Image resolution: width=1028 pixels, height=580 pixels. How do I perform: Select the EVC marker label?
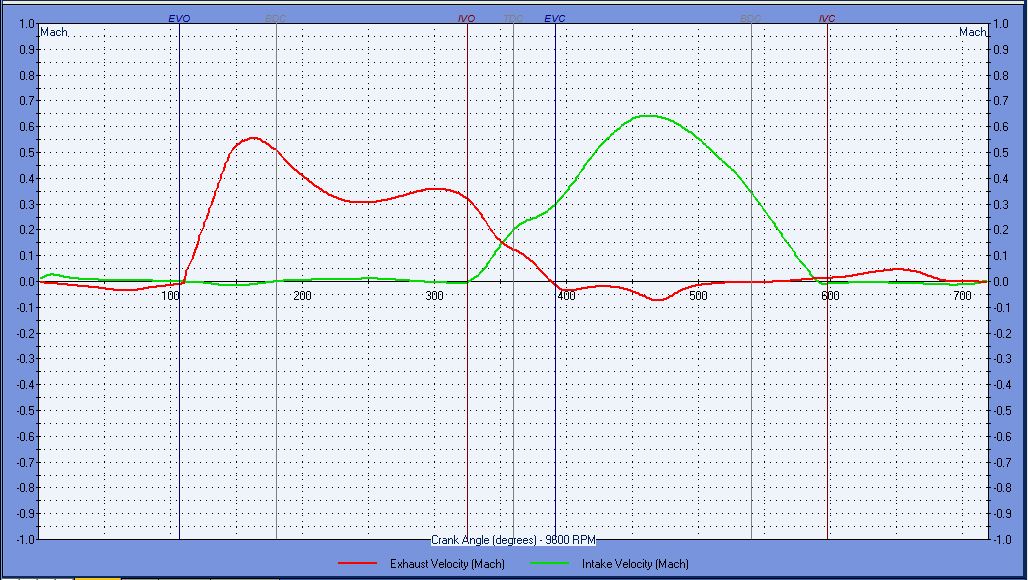(x=554, y=19)
